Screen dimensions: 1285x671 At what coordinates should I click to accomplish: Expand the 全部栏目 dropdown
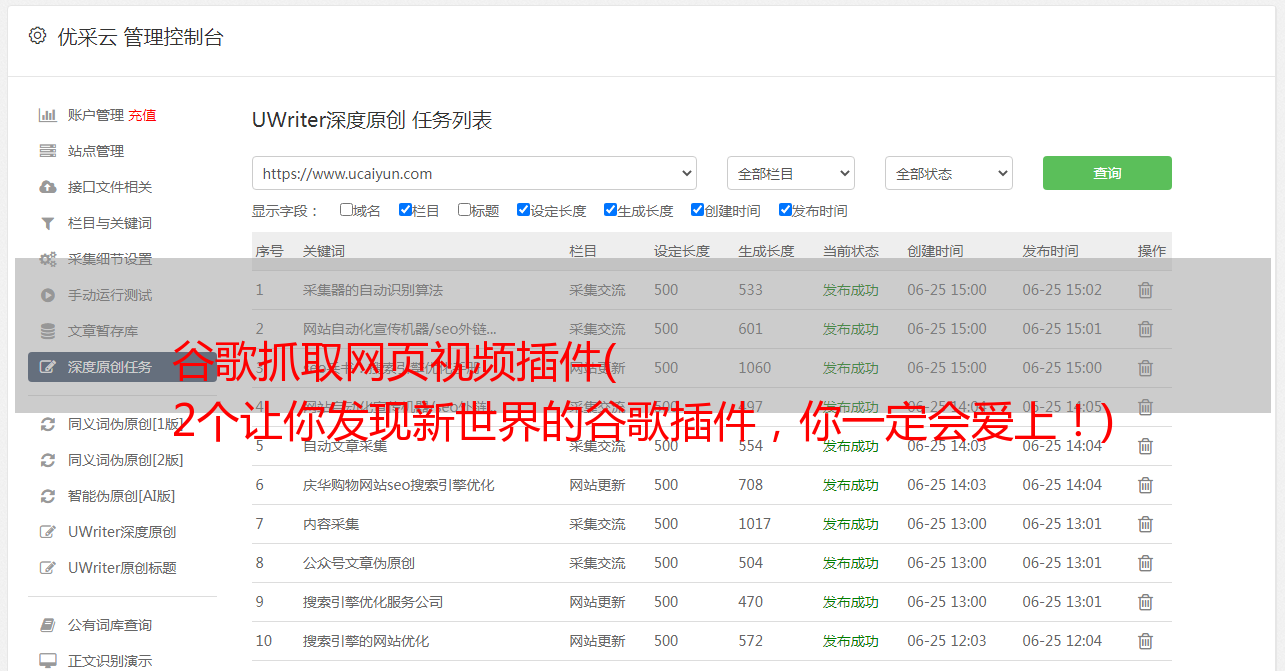790,173
